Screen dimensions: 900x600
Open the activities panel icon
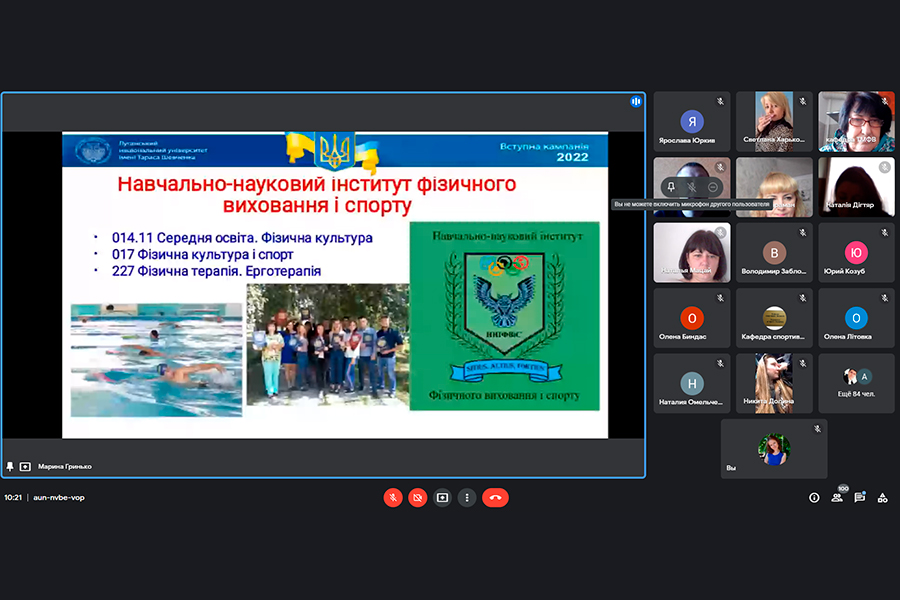884,497
